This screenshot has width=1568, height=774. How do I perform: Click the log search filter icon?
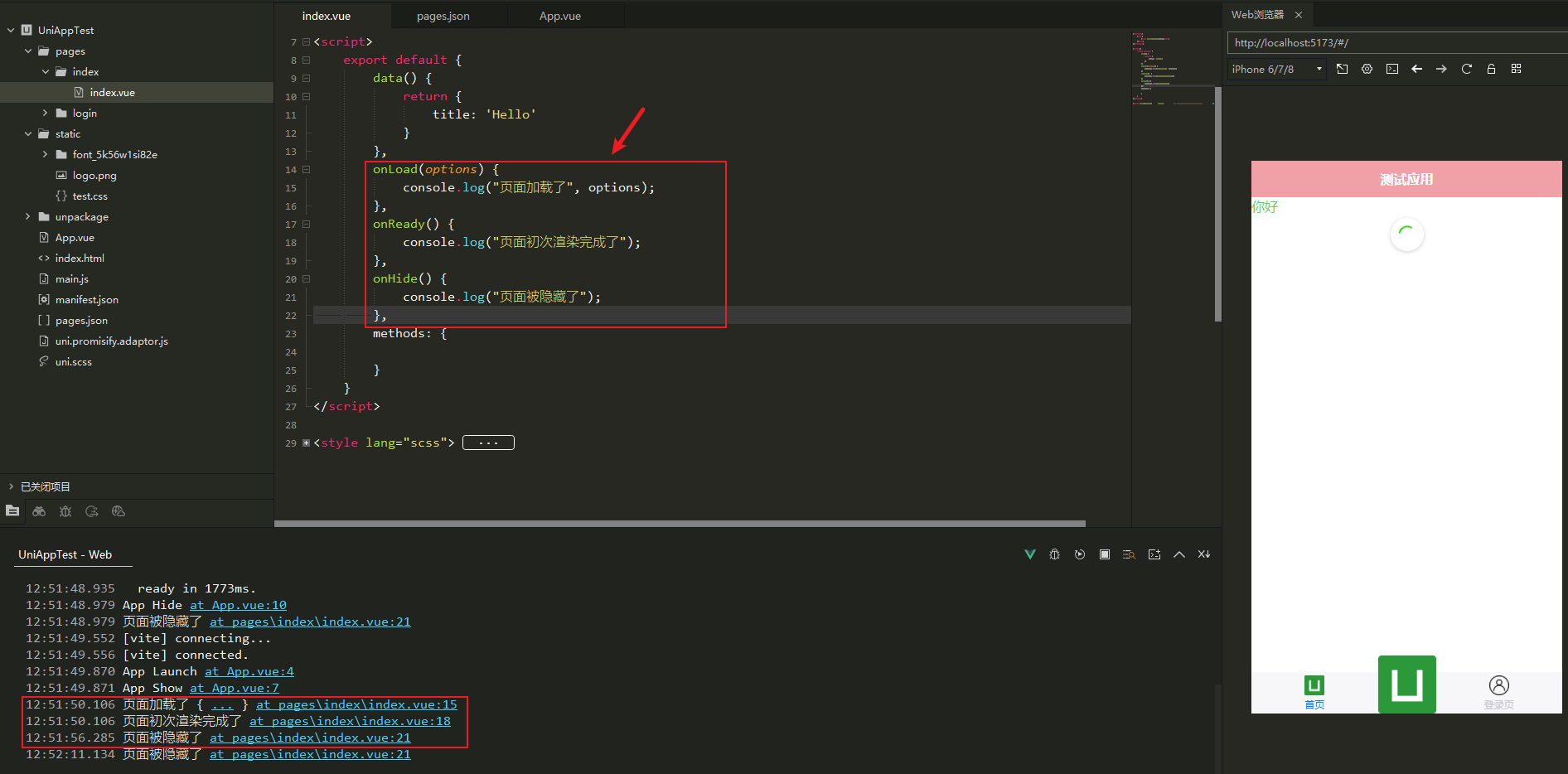click(x=1129, y=554)
